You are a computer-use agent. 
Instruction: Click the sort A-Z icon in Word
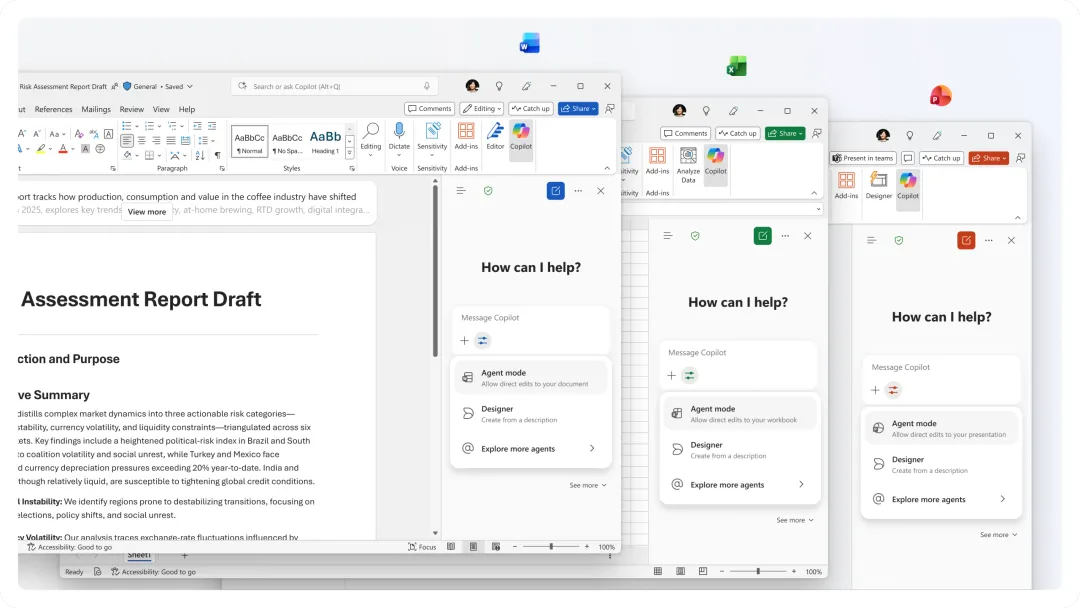coord(200,156)
